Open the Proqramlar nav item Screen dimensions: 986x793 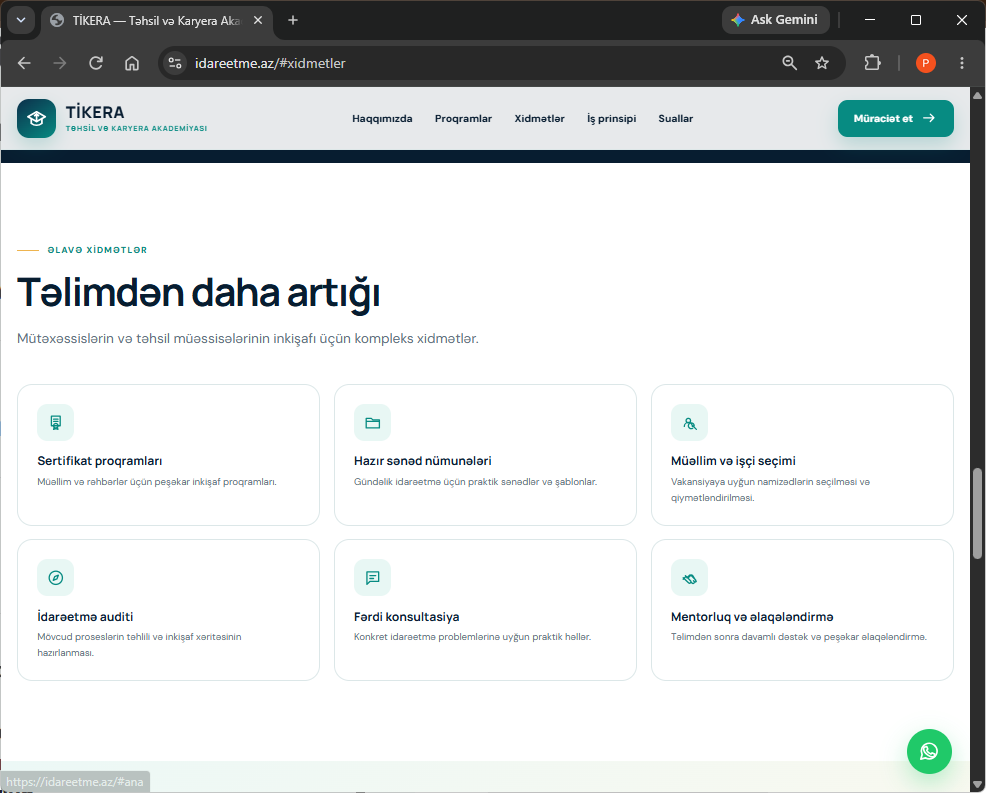point(463,118)
